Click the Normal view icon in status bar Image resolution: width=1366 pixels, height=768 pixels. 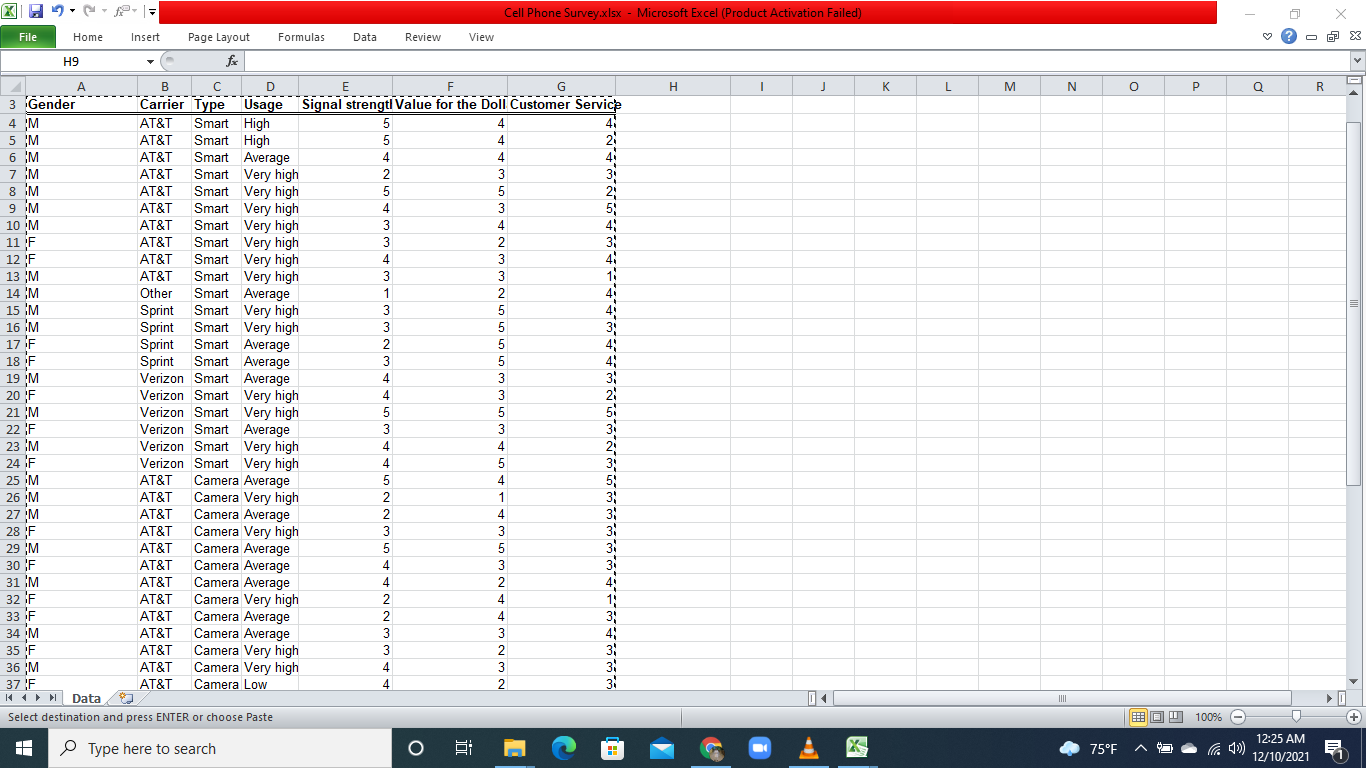[x=1138, y=716]
